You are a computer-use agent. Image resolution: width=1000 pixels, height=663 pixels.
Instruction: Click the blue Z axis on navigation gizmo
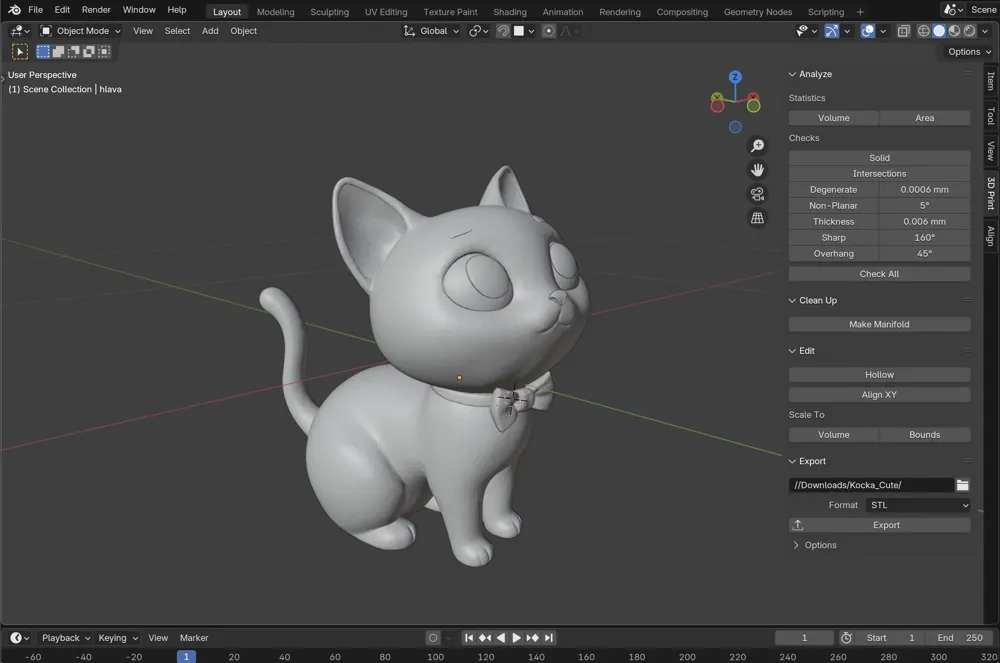coord(735,77)
